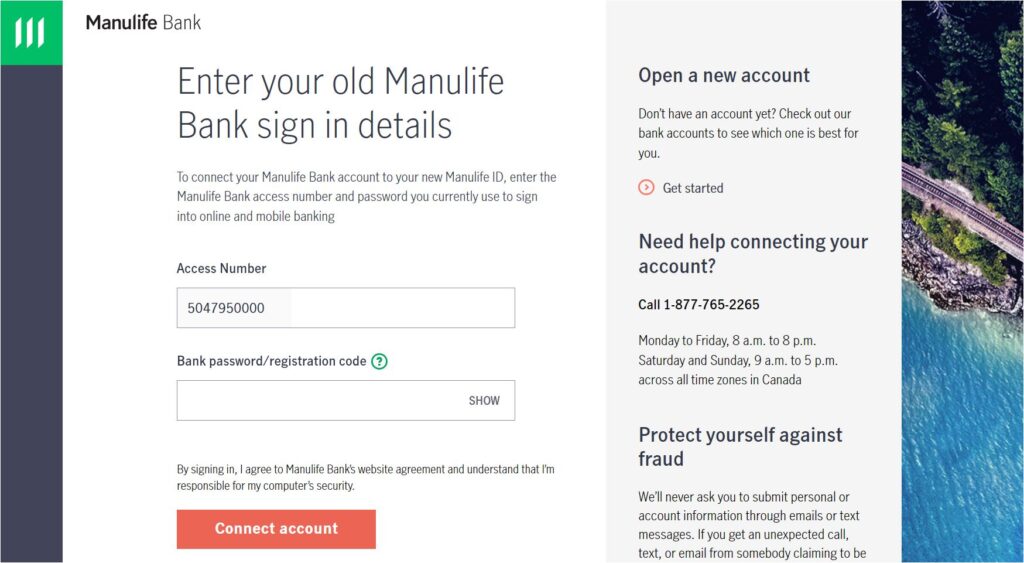Follow the Get started link

coord(692,188)
